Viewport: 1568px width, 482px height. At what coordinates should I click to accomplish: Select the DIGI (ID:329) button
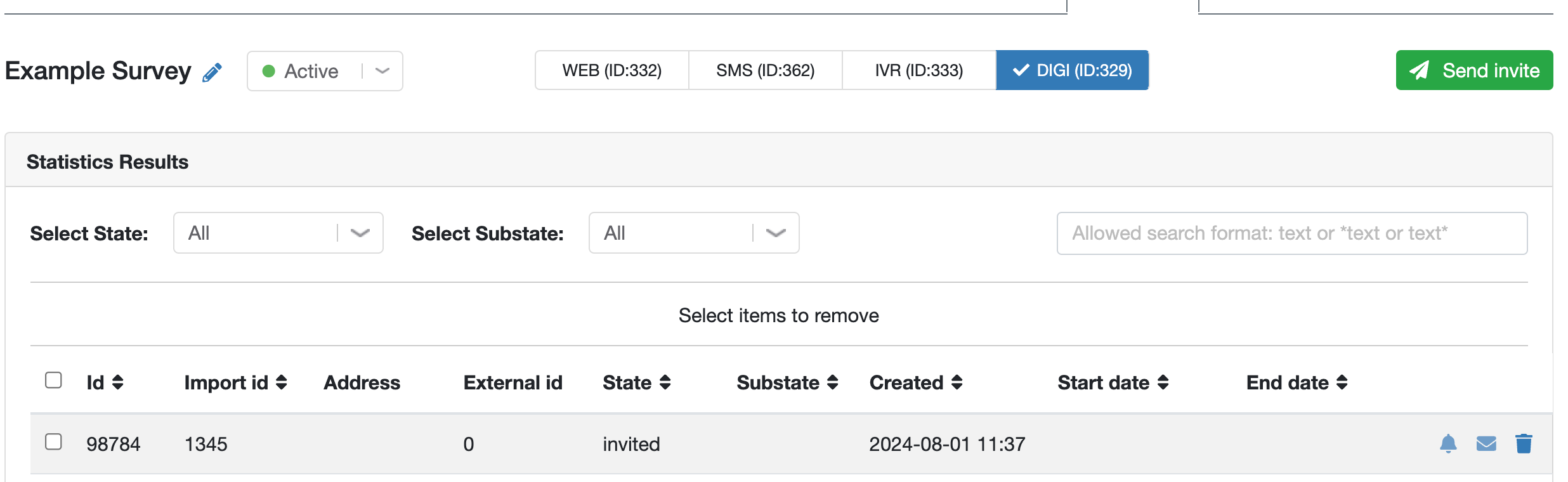(x=1072, y=70)
